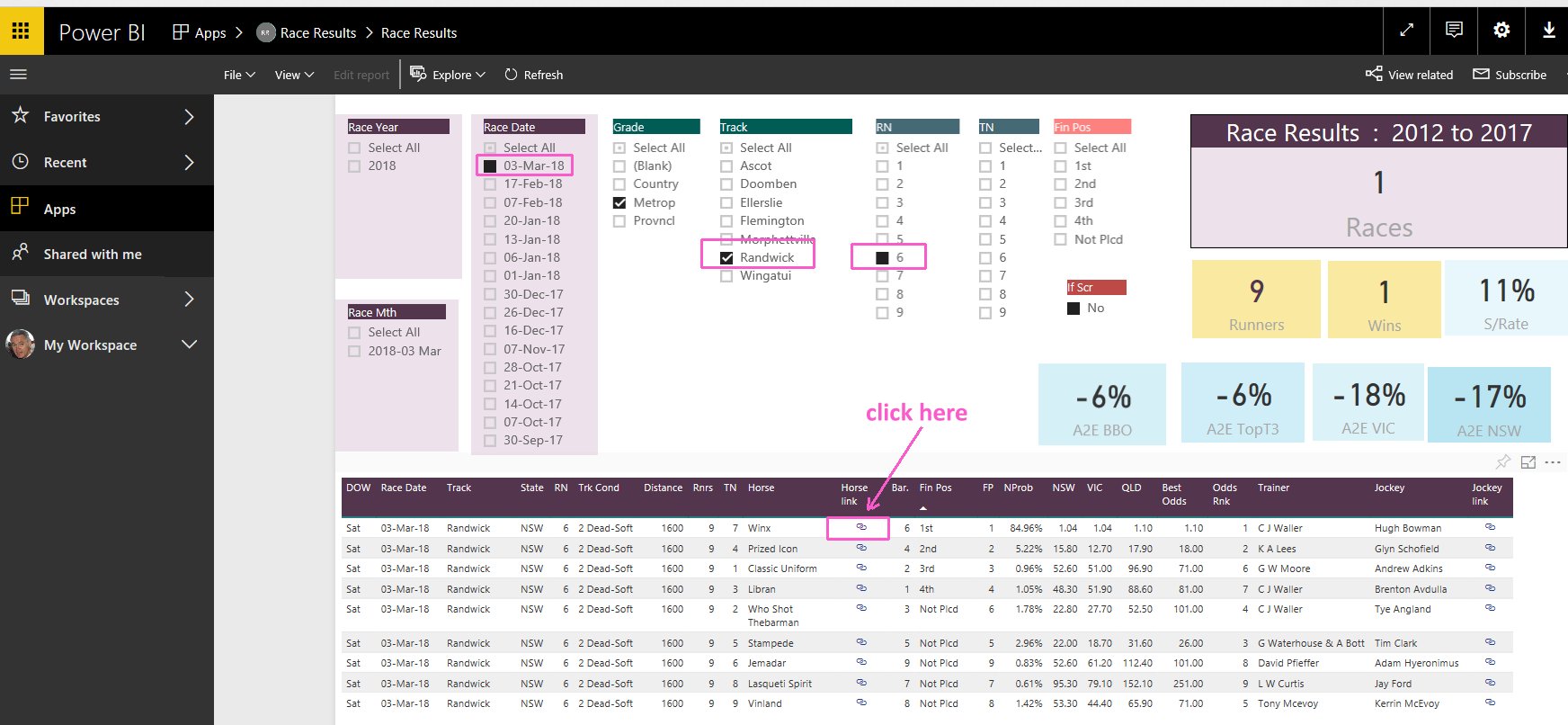Screen dimensions: 1568x725
Task: Pin the table visual with pin icon
Action: click(1502, 462)
